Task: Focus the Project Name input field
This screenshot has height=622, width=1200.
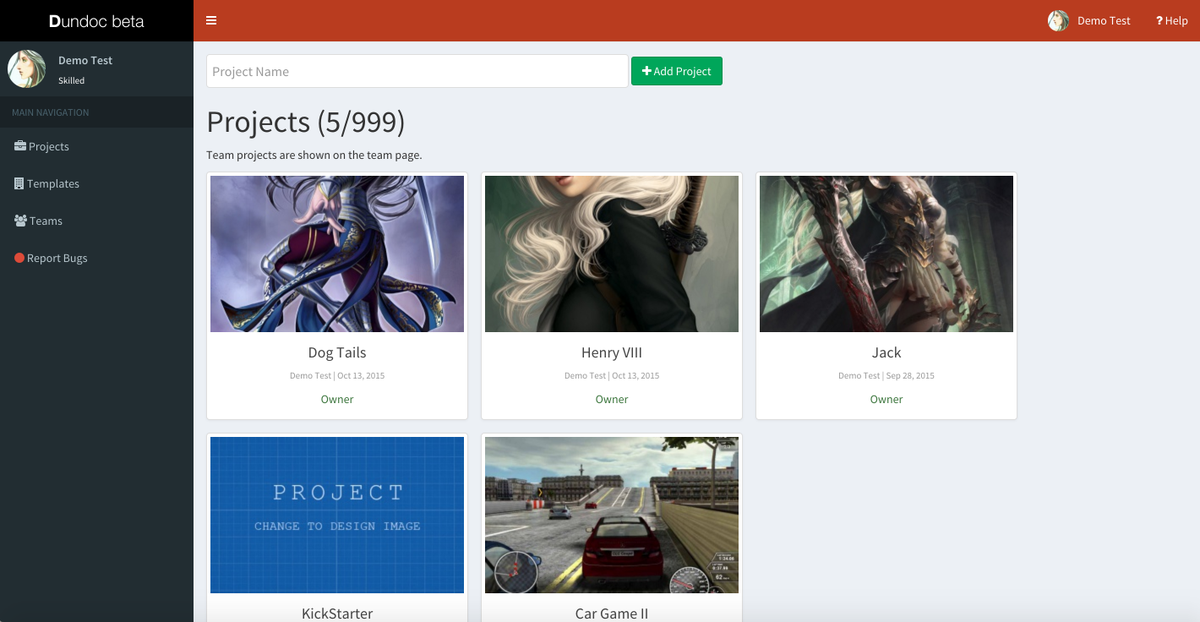Action: [417, 71]
